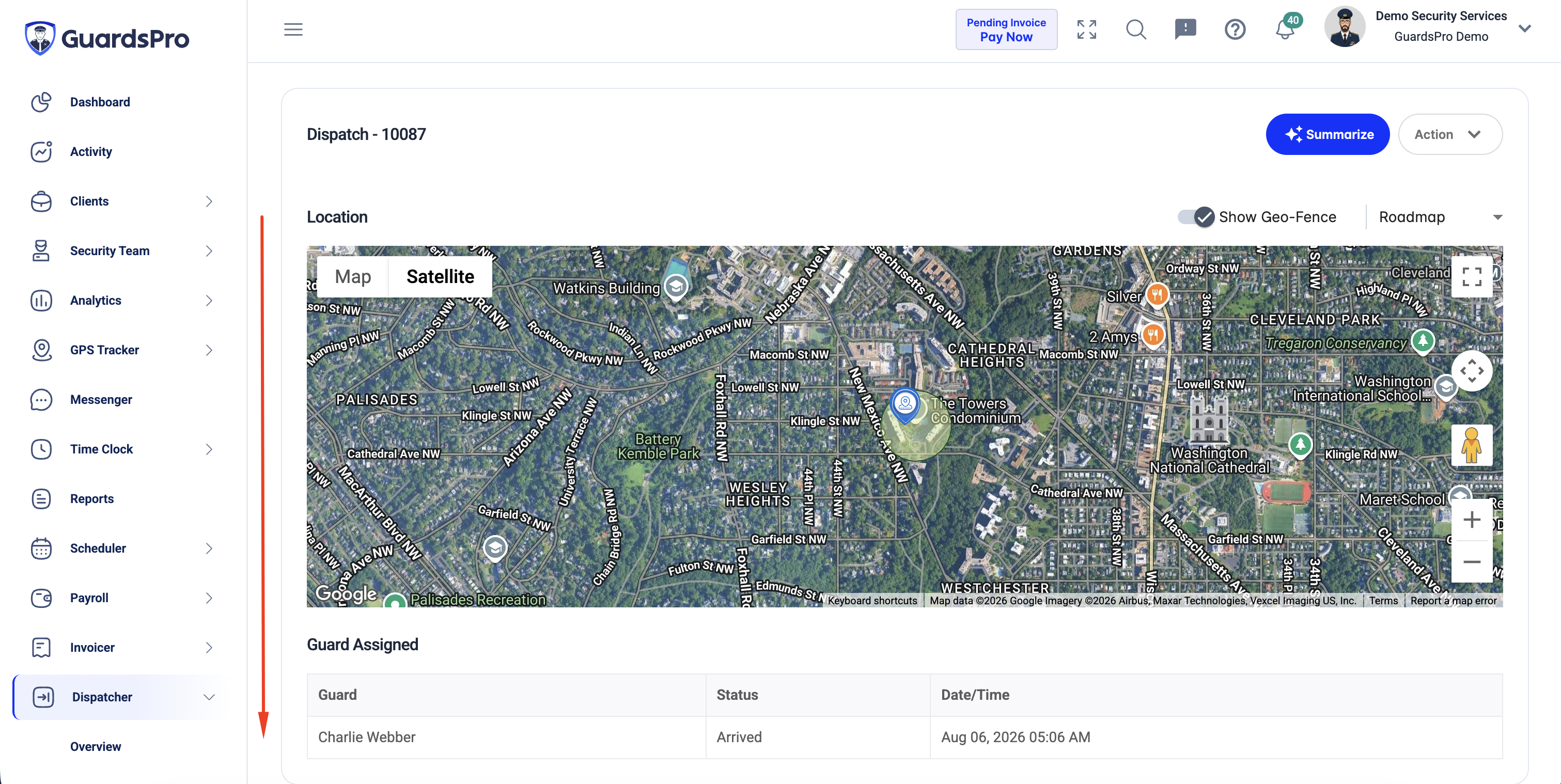This screenshot has height=784, width=1561.
Task: Expand the Clients submenu arrow
Action: tap(209, 201)
